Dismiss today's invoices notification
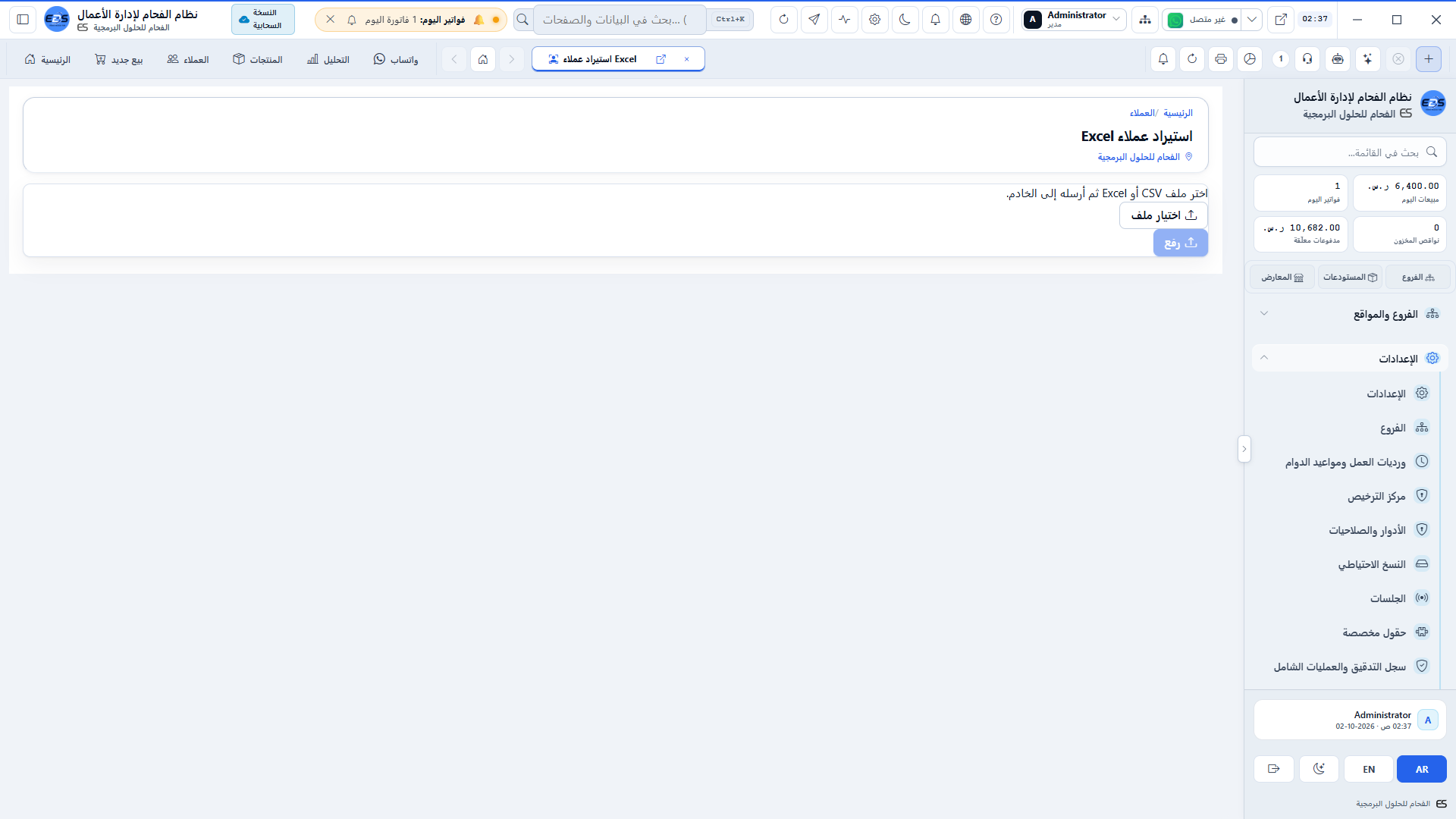The width and height of the screenshot is (1456, 819). pyautogui.click(x=331, y=20)
